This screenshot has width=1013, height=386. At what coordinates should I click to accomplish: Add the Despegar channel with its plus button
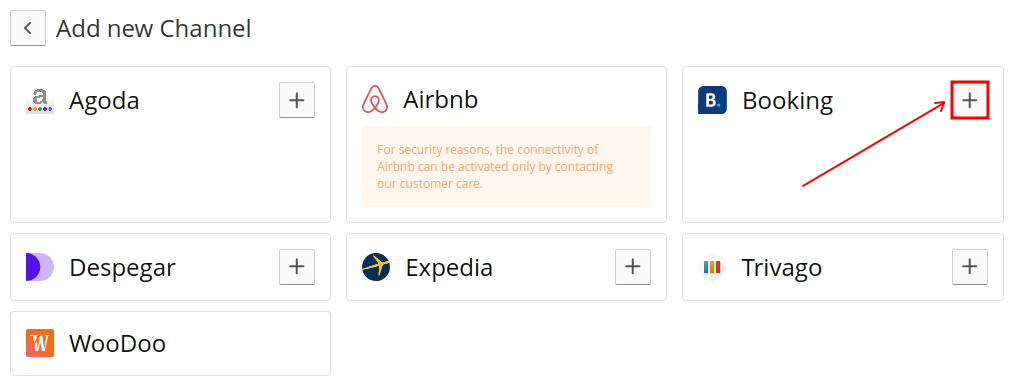coord(297,267)
